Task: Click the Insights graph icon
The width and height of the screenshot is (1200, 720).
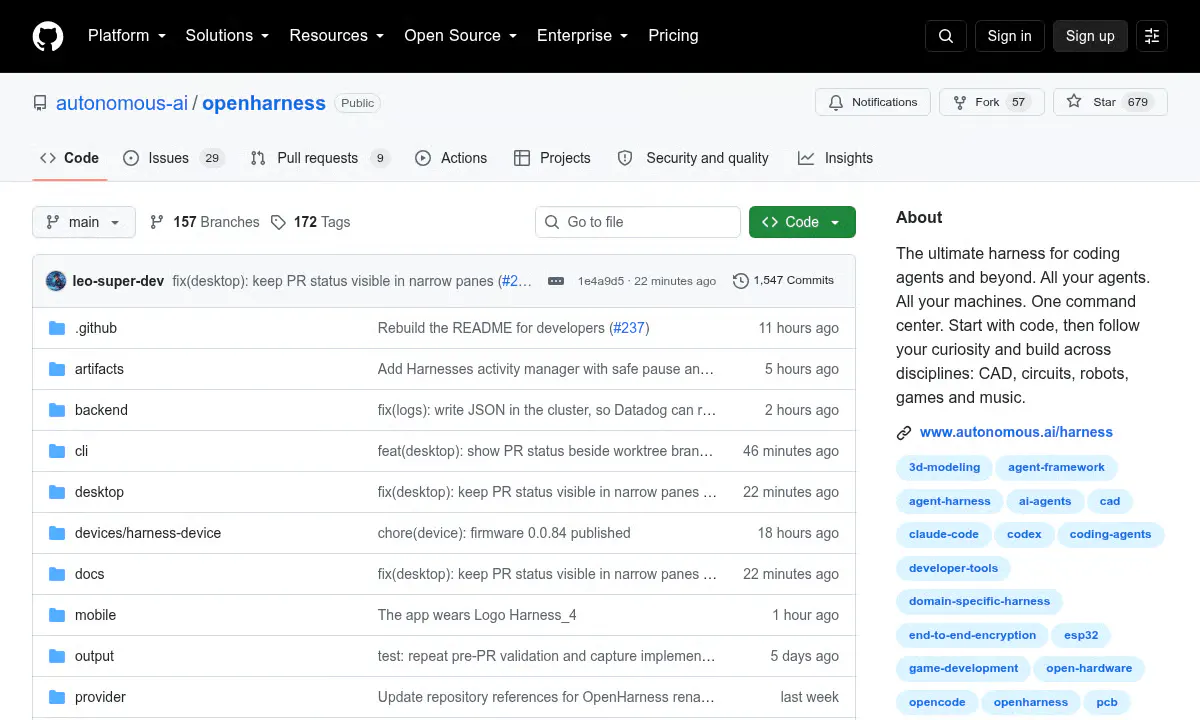Action: click(806, 158)
